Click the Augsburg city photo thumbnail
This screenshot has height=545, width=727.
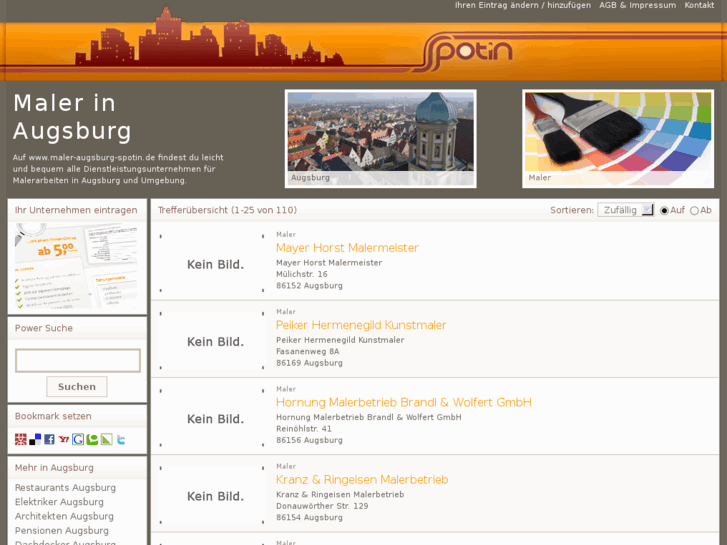[x=381, y=139]
